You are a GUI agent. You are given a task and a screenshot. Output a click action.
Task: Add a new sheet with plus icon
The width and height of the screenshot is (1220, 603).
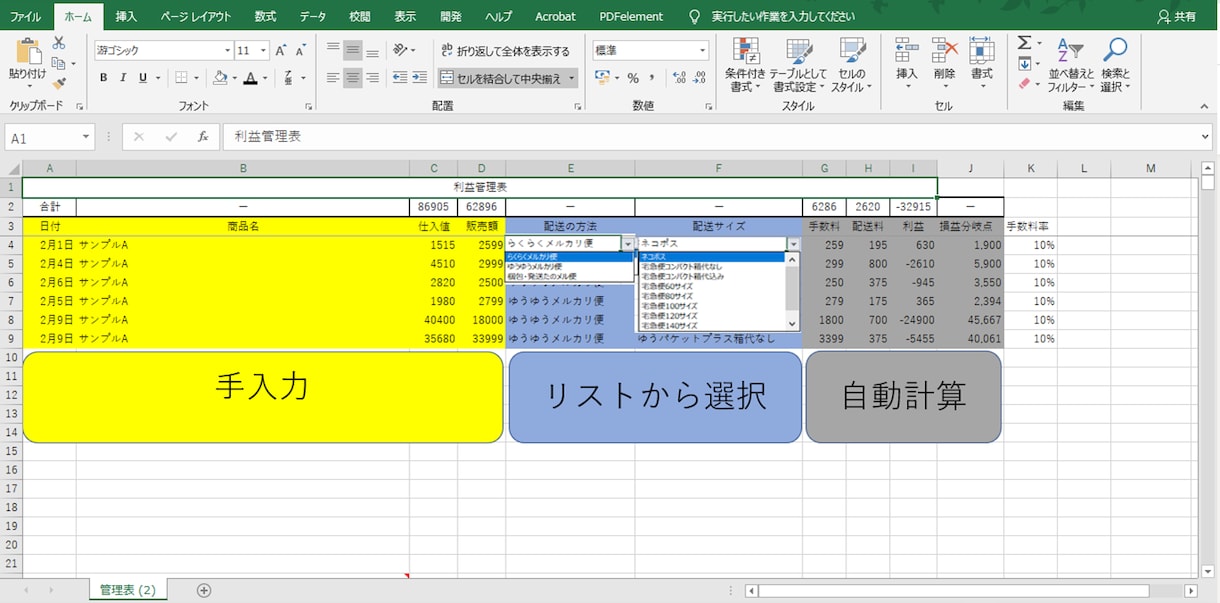[x=204, y=590]
